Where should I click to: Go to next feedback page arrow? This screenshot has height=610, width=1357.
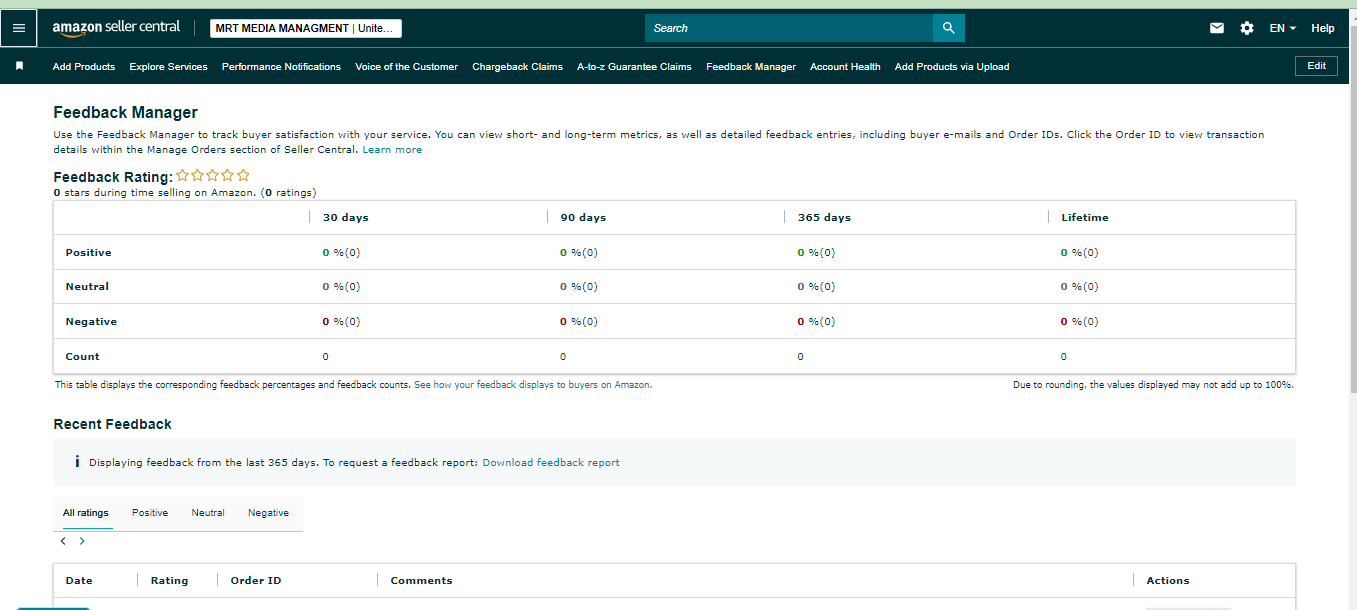[82, 541]
